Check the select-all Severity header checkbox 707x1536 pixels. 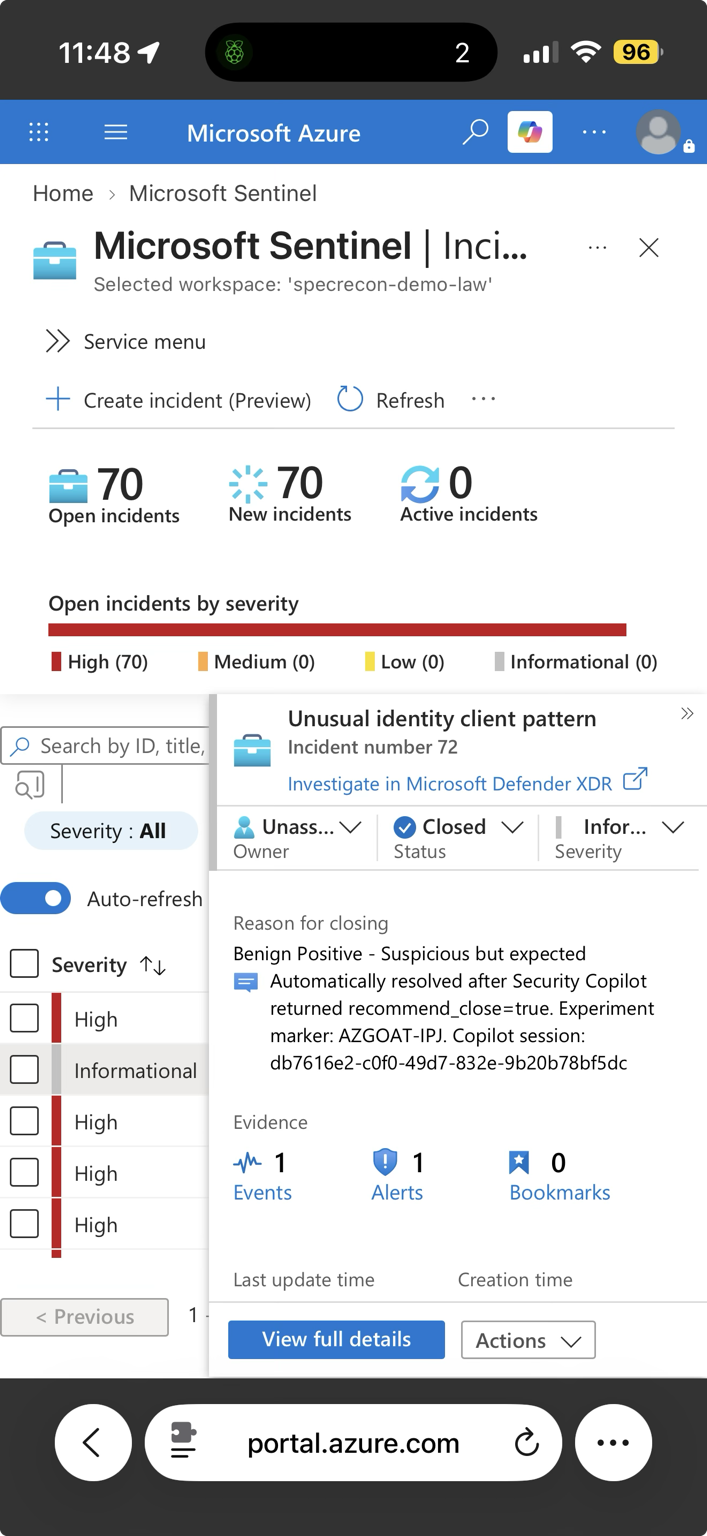tap(24, 964)
